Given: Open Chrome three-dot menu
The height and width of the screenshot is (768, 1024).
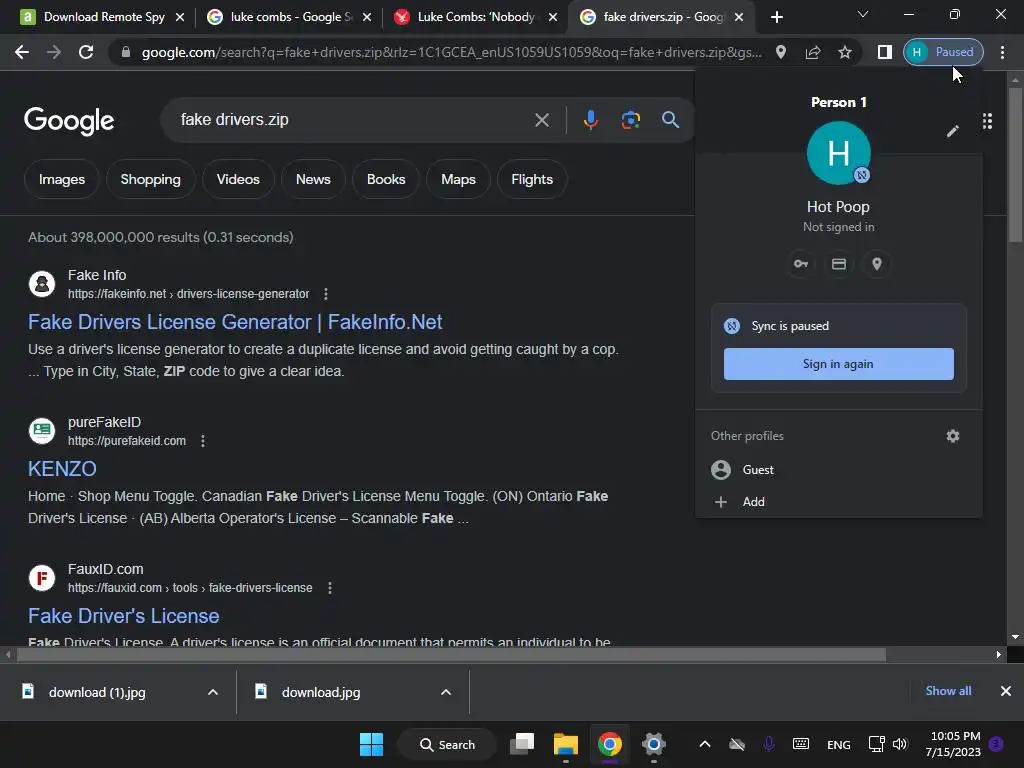Looking at the screenshot, I should [1002, 52].
